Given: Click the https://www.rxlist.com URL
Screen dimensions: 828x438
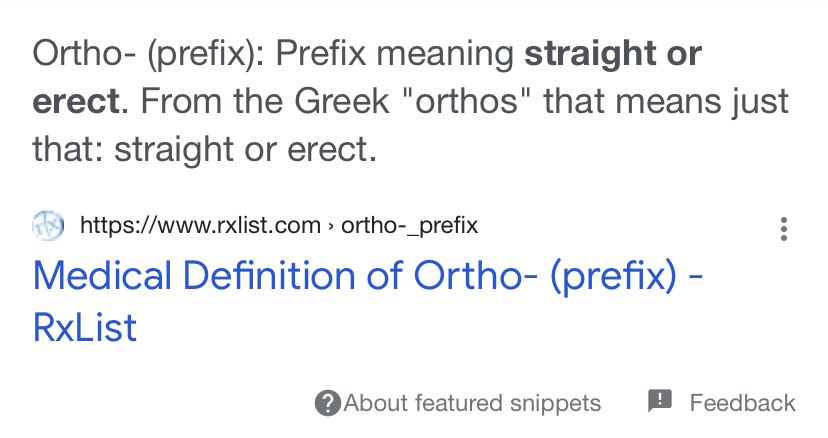Looking at the screenshot, I should [200, 226].
